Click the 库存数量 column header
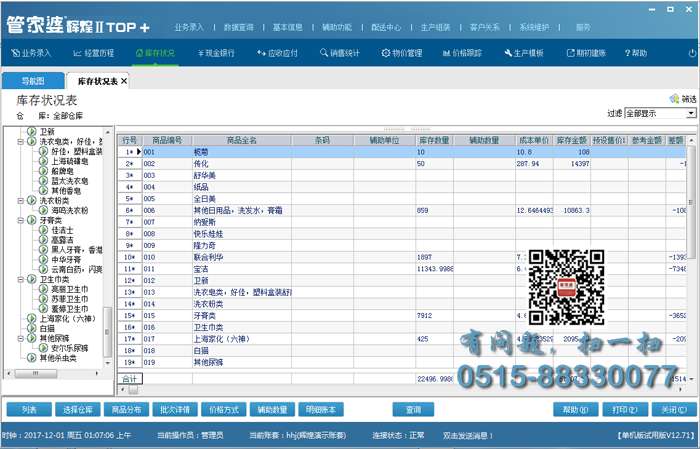The height and width of the screenshot is (449, 700). [434, 141]
